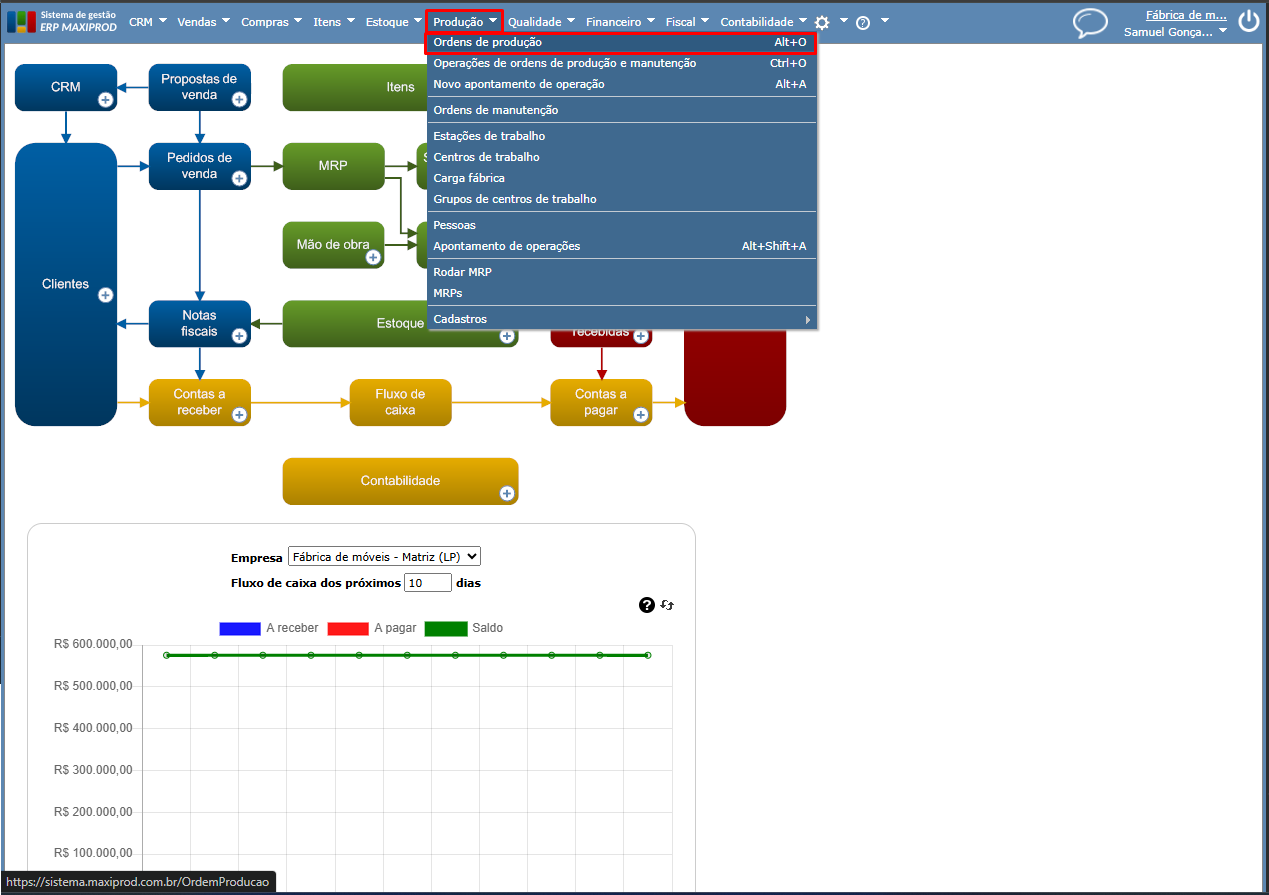
Task: Click the chart refresh arrows icon
Action: (667, 605)
